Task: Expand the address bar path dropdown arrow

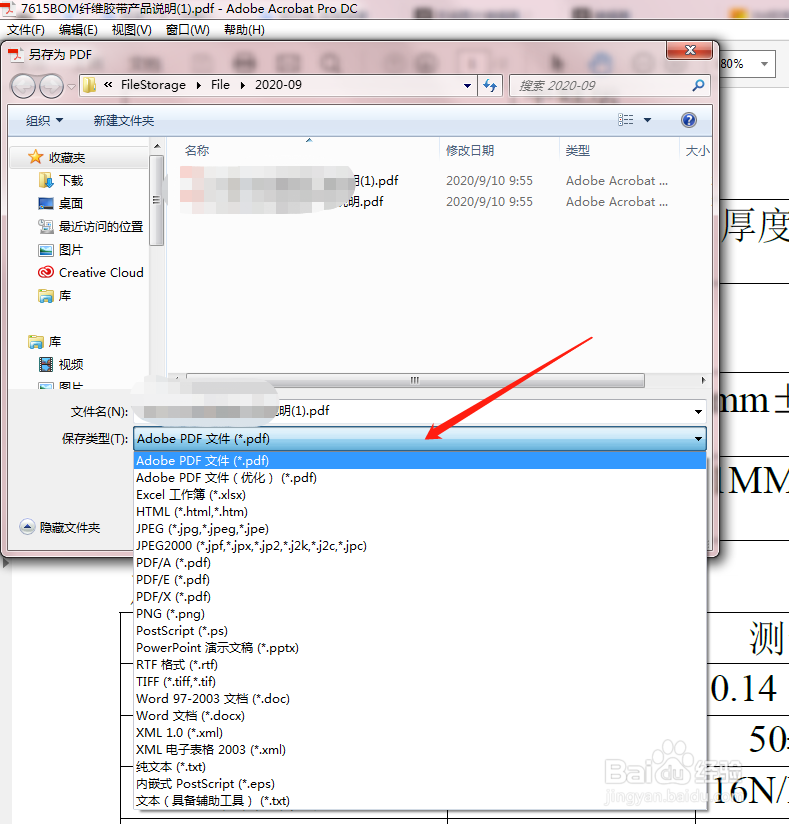Action: (467, 85)
